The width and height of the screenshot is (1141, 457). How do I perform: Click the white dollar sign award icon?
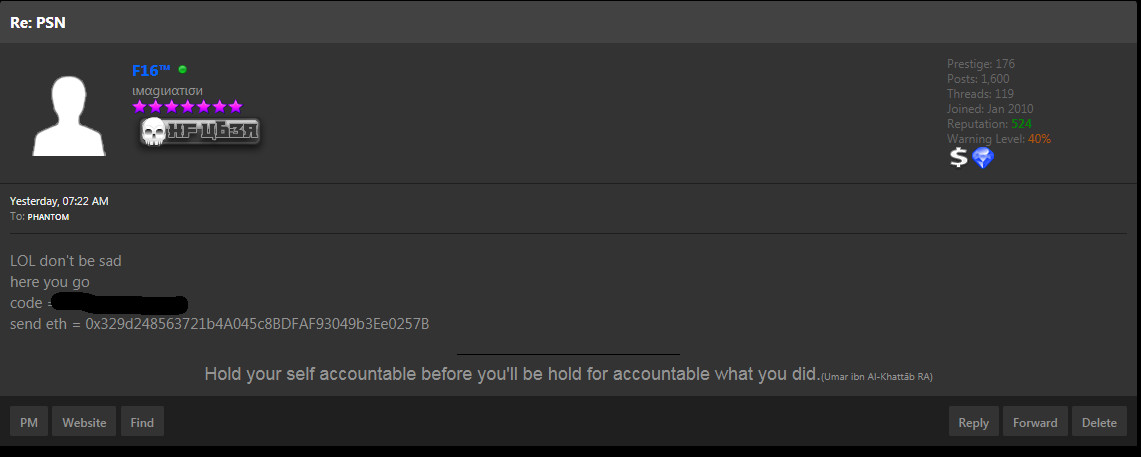(958, 158)
